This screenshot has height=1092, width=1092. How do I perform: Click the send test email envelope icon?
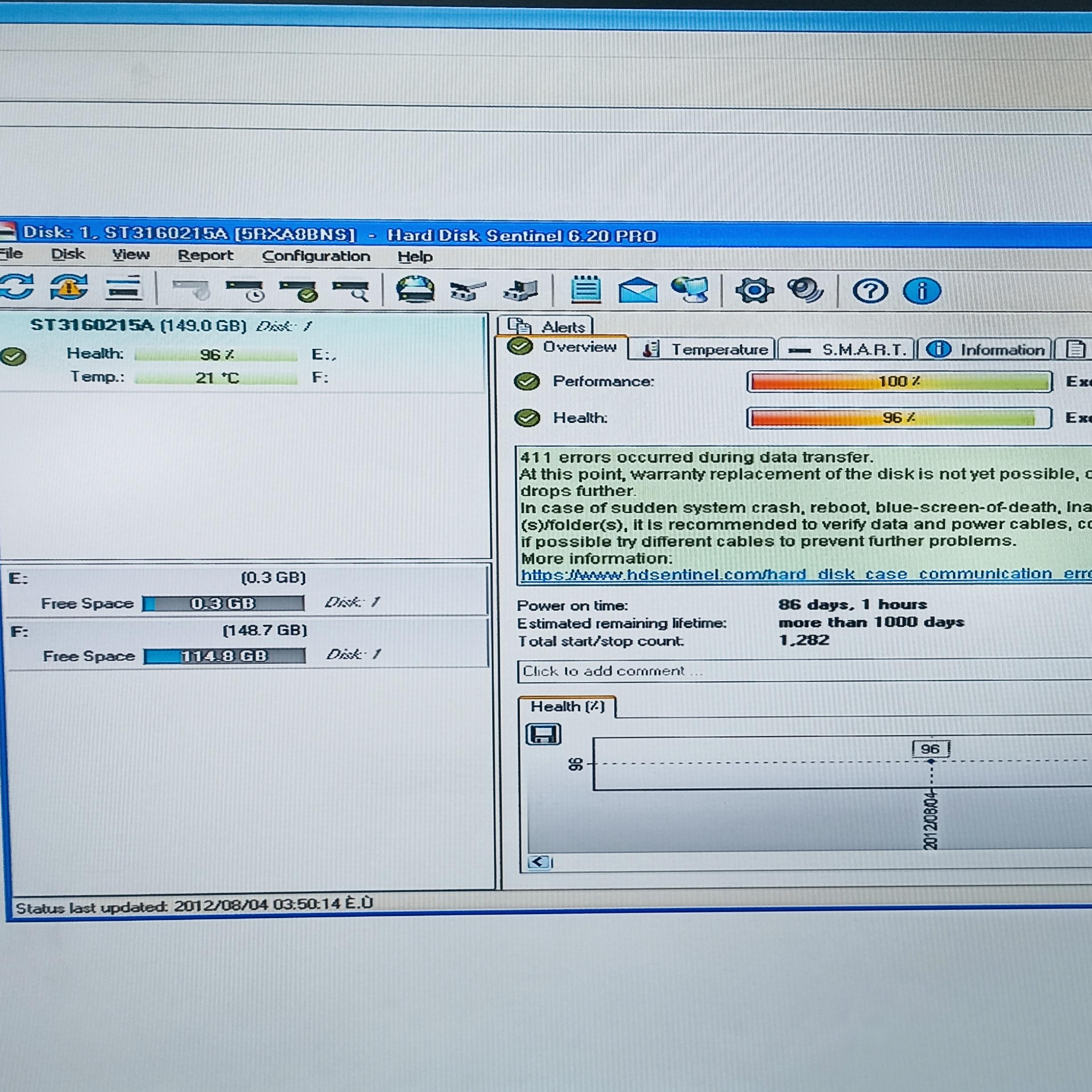coord(638,290)
